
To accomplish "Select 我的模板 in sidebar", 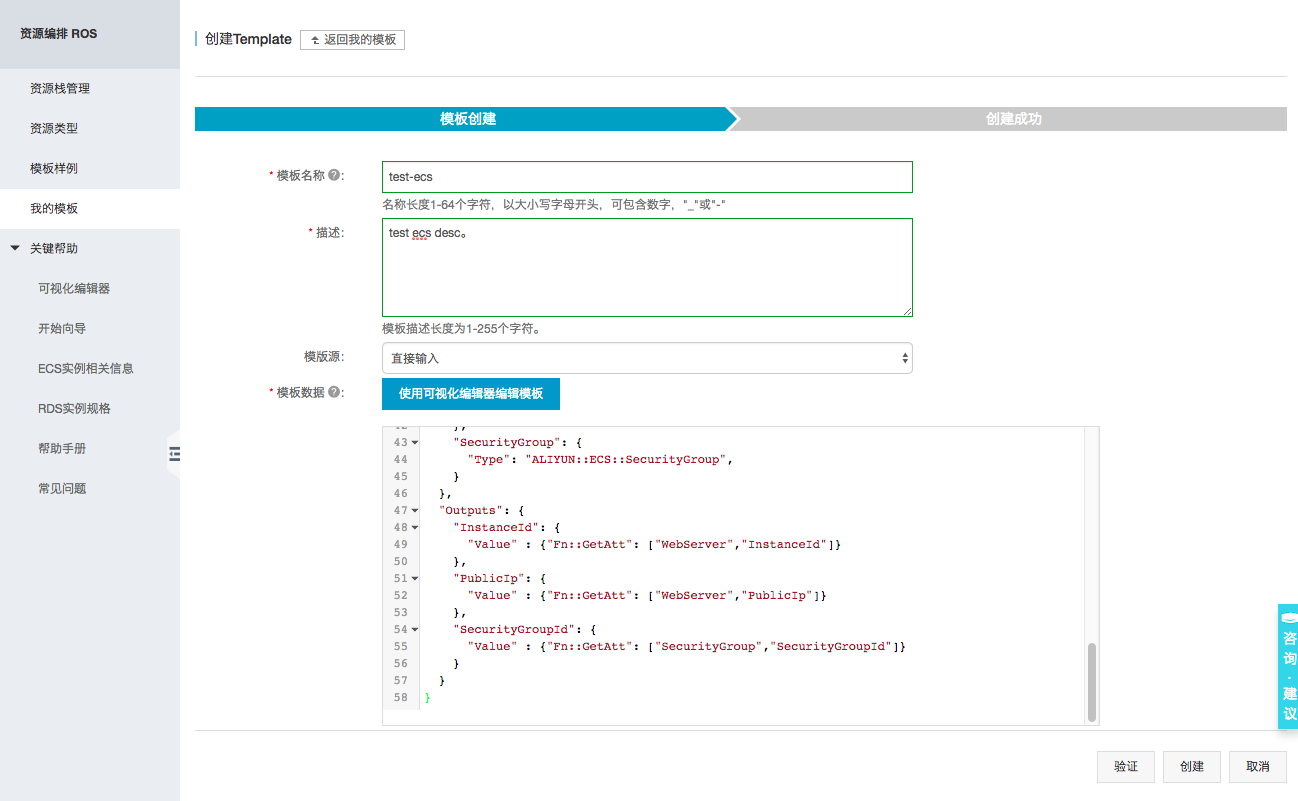I will pos(90,209).
